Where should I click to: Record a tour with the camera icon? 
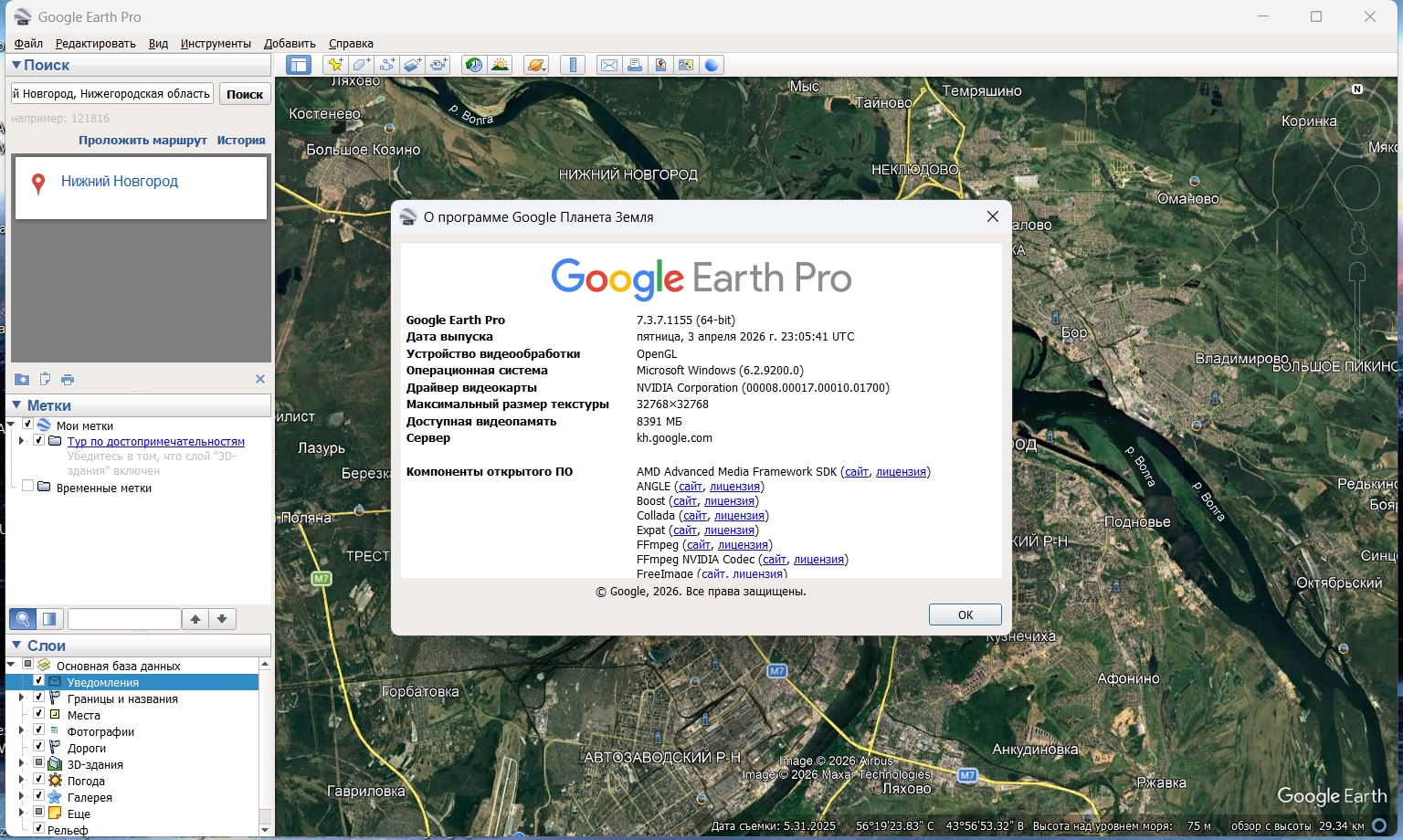pyautogui.click(x=439, y=65)
